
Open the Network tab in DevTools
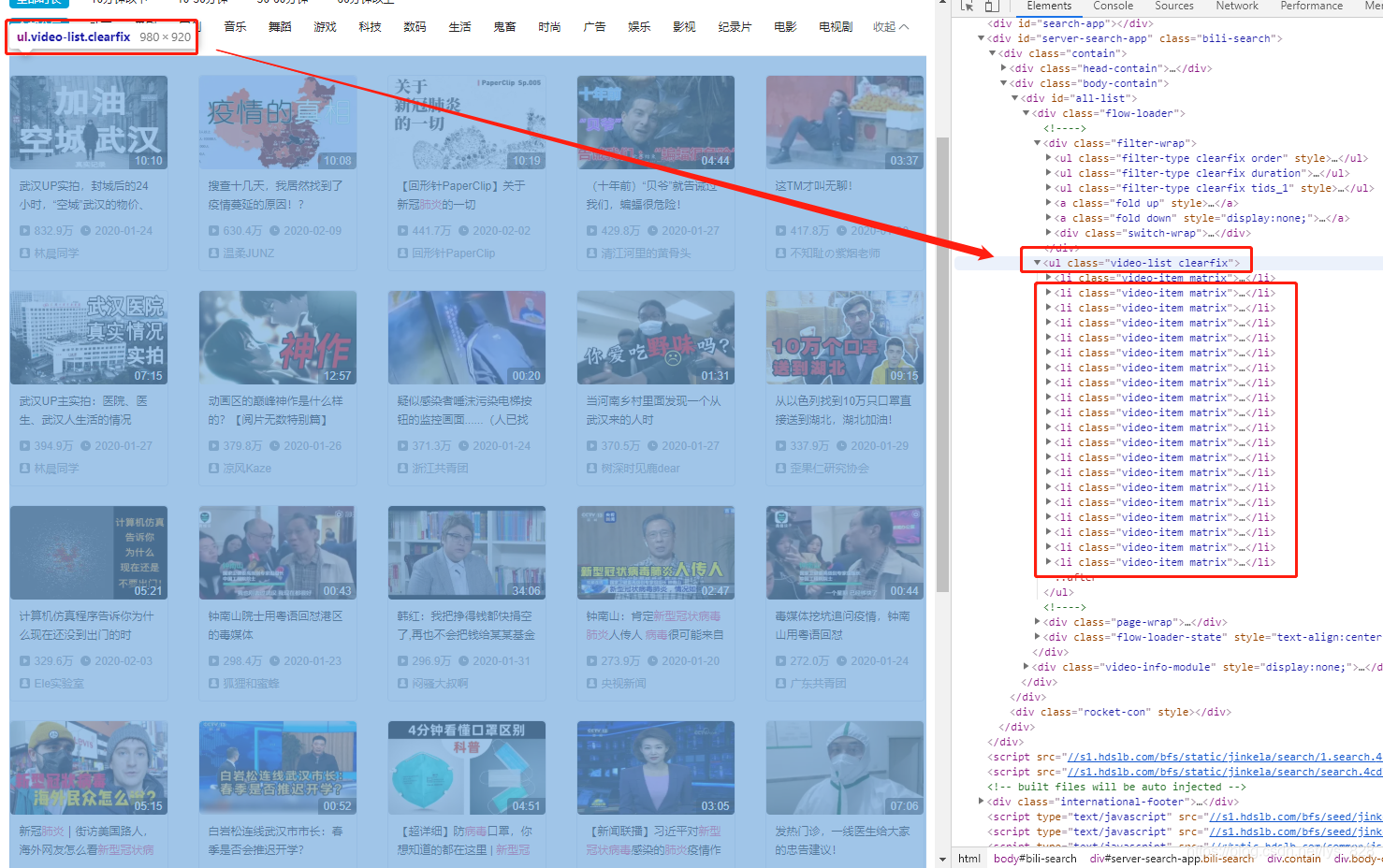click(x=1237, y=6)
